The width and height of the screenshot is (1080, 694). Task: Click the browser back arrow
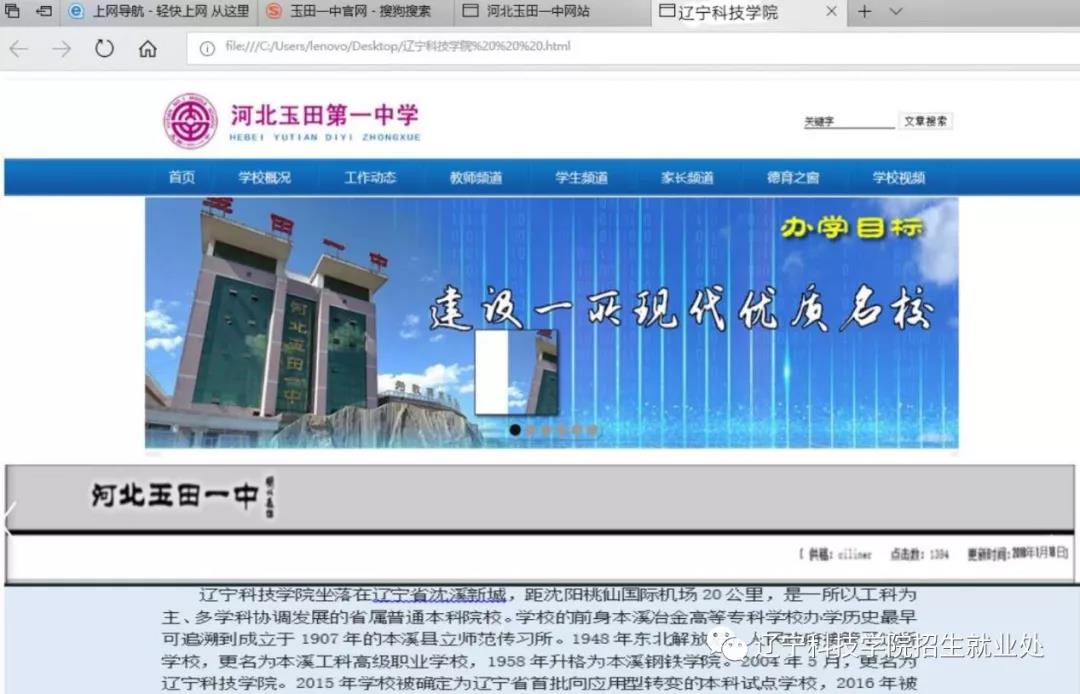click(18, 49)
